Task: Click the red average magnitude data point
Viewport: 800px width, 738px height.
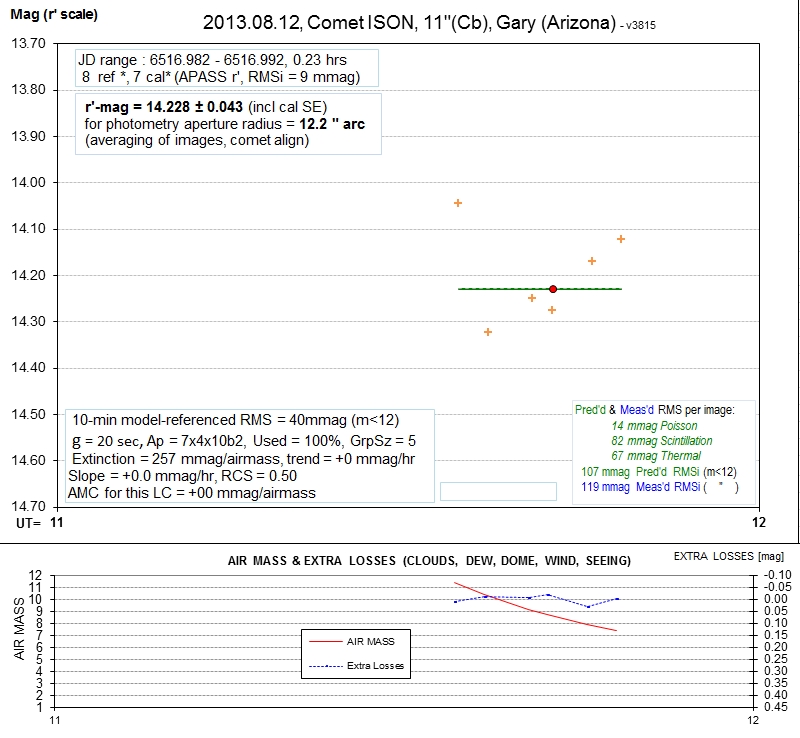Action: tap(553, 289)
